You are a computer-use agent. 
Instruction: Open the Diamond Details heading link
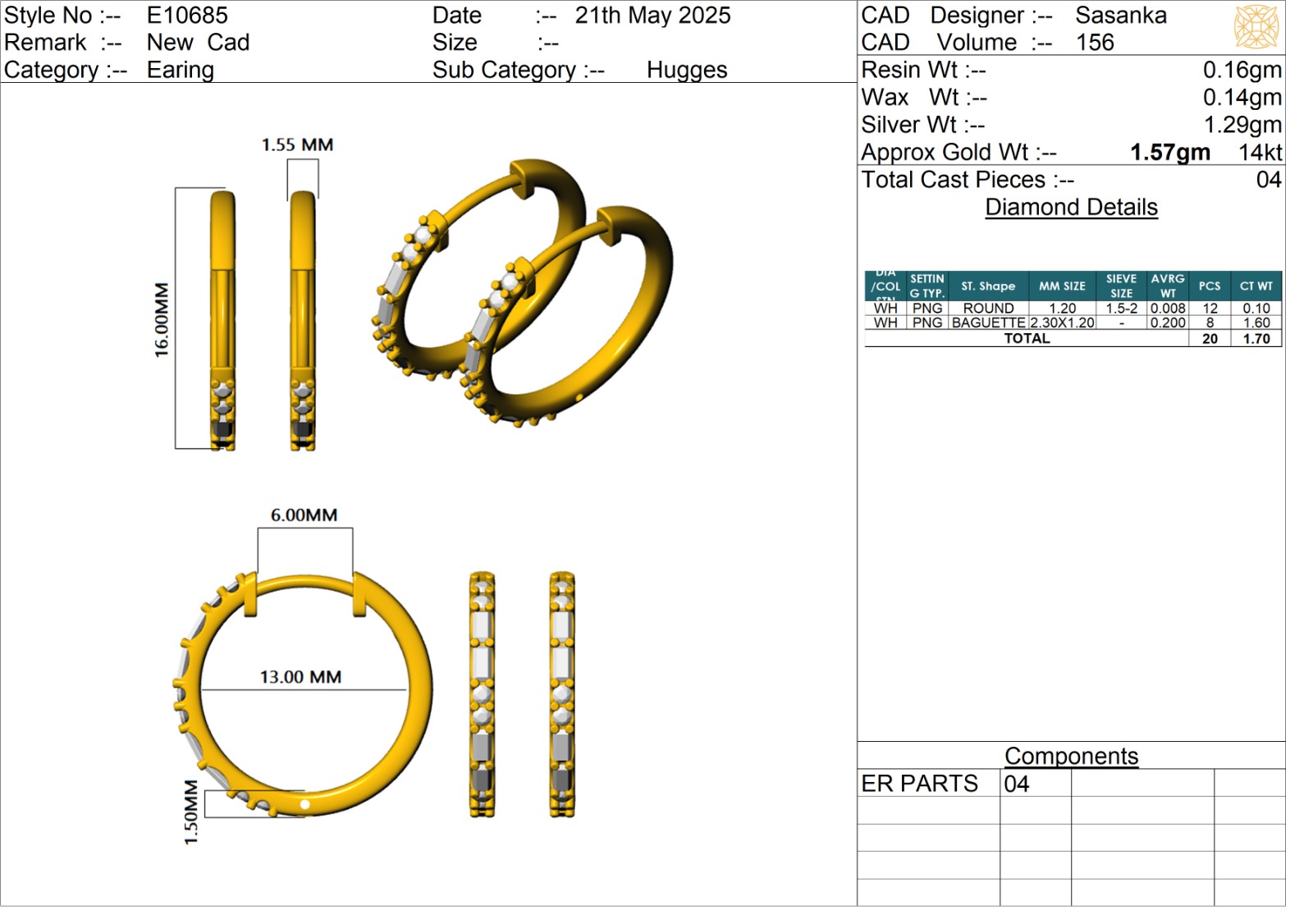[1071, 207]
